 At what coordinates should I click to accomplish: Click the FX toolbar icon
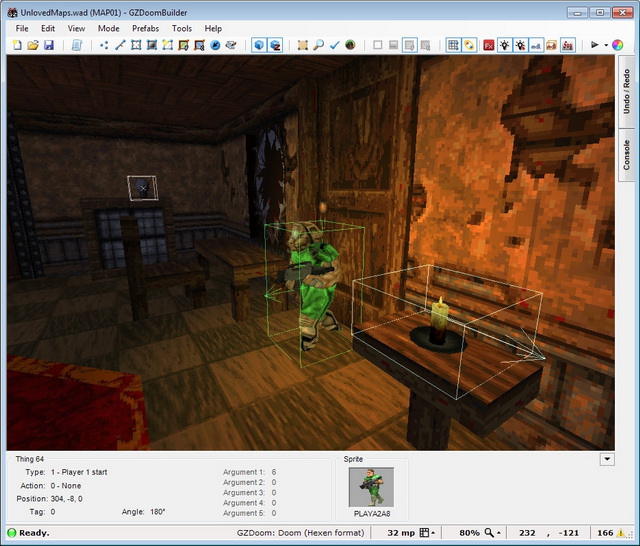tap(489, 45)
